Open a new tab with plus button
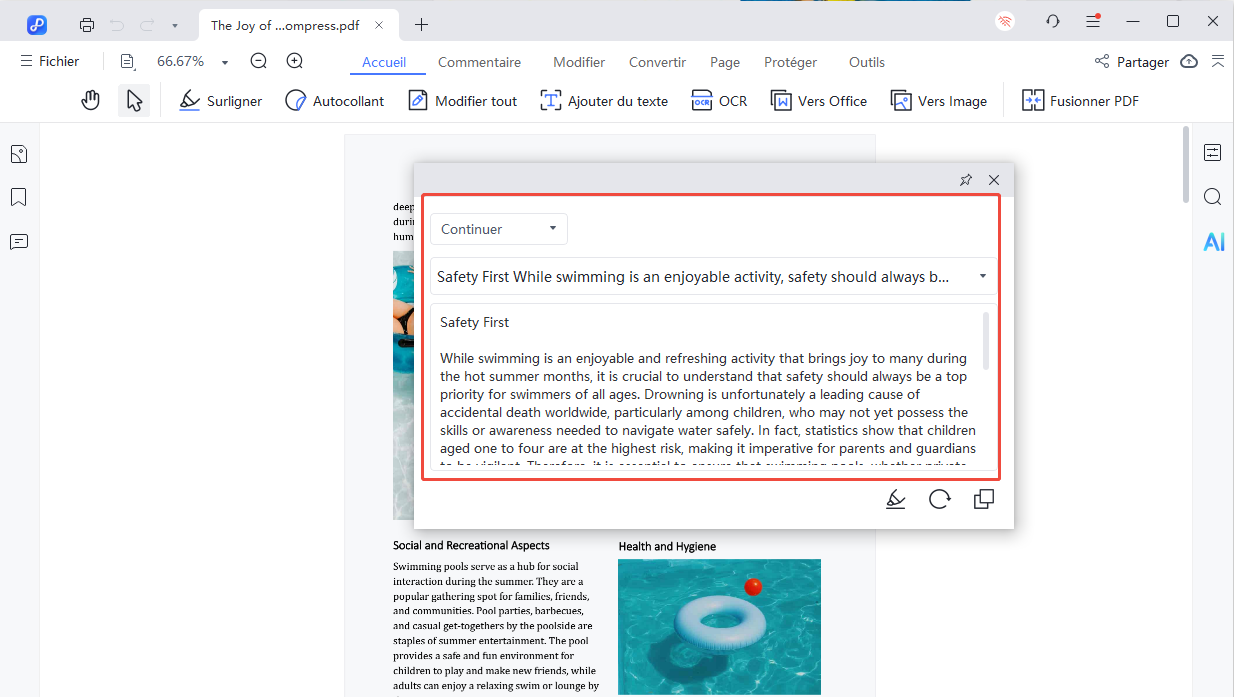 (421, 25)
